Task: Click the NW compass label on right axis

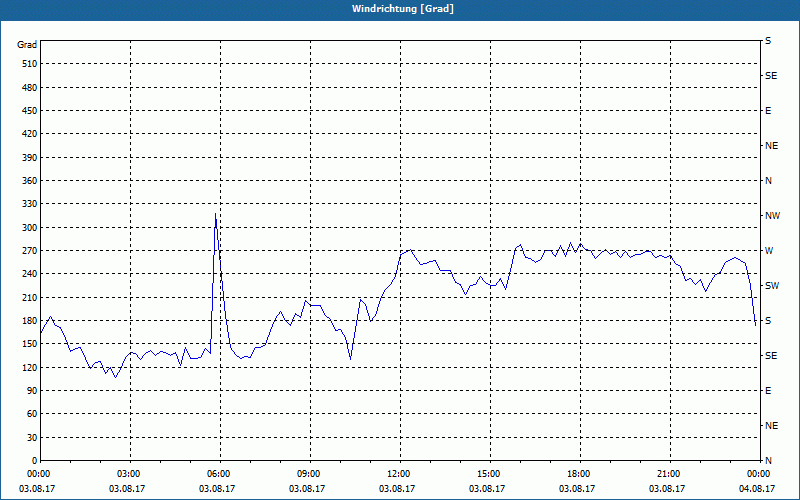Action: (x=772, y=216)
